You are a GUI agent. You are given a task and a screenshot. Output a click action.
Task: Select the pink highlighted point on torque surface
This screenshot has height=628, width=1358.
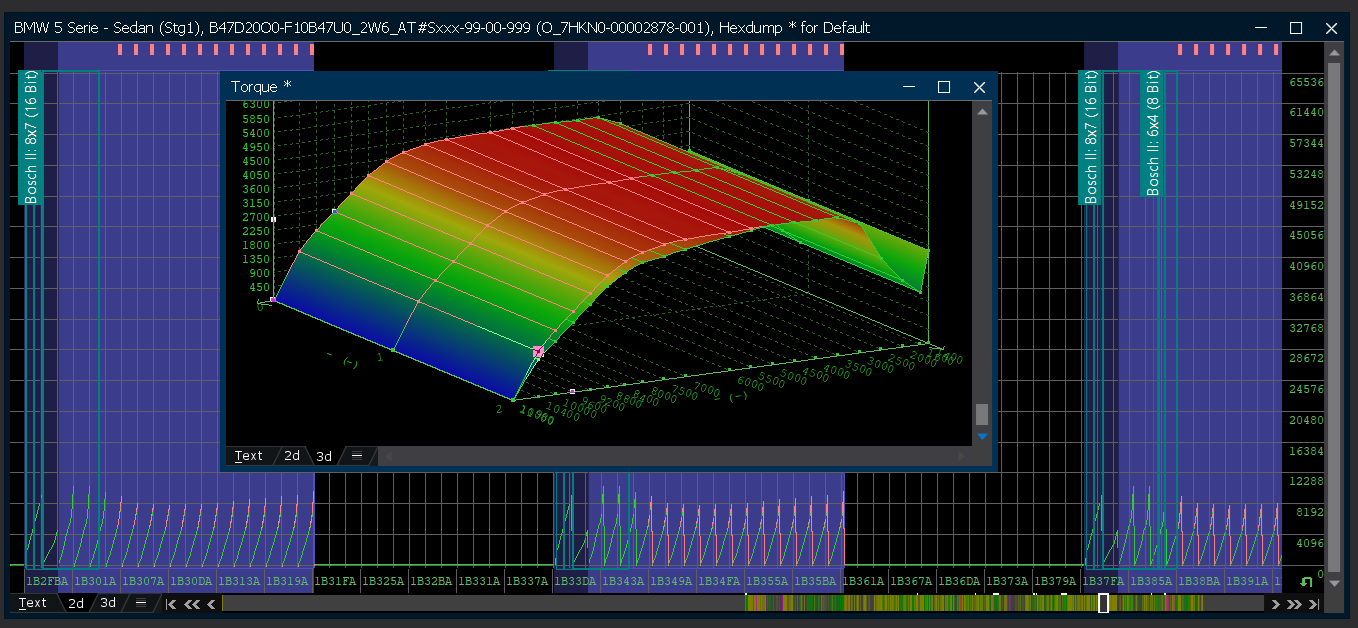538,351
